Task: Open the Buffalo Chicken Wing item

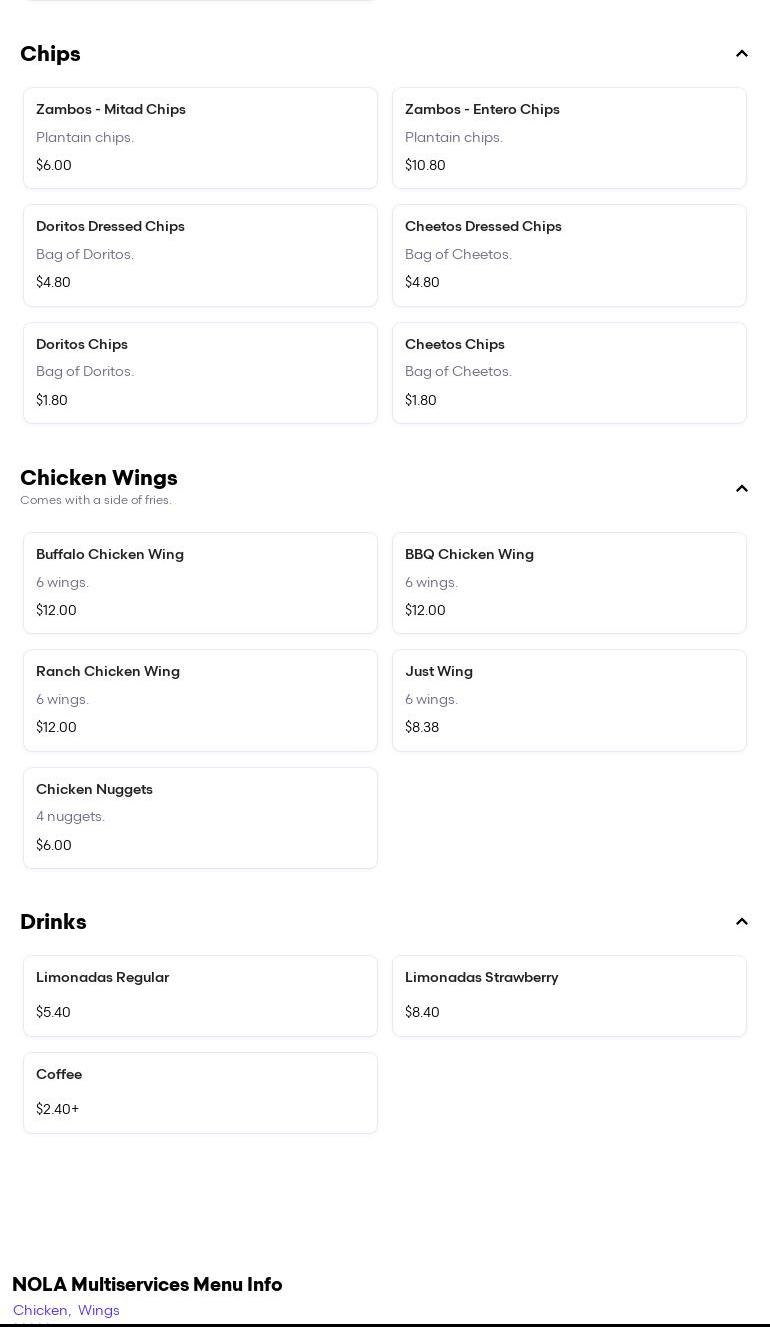Action: tap(200, 583)
